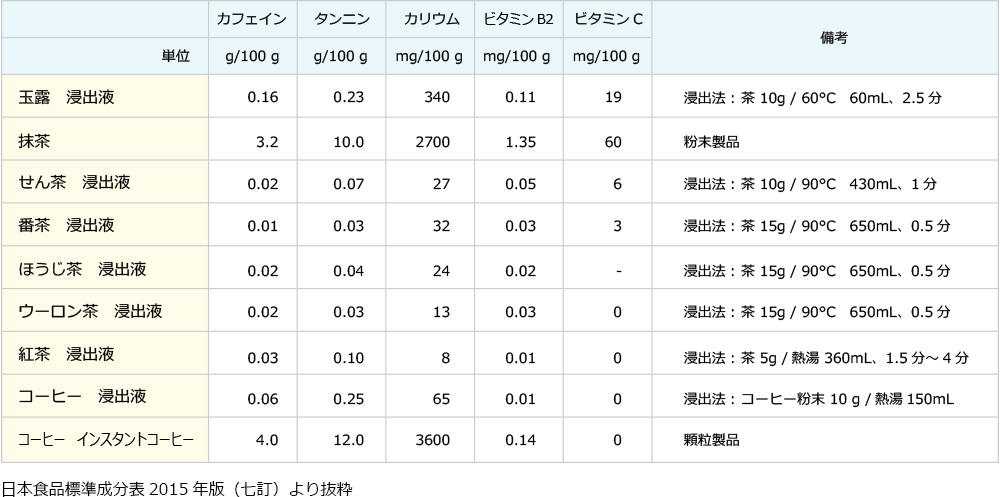
Task: Click 抹茶 caffeine value 3.2
Action: pyautogui.click(x=266, y=141)
